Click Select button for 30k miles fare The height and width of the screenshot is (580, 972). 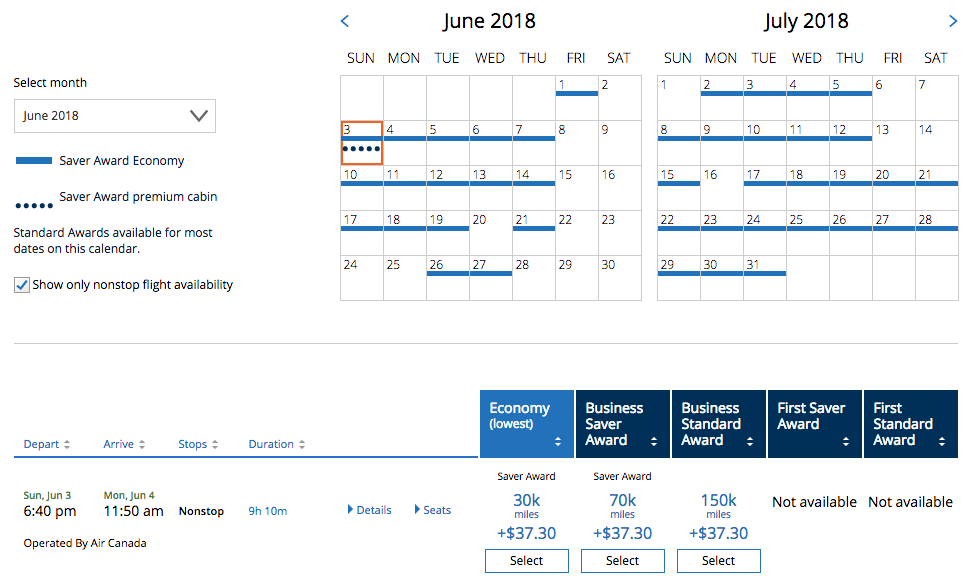[x=526, y=561]
